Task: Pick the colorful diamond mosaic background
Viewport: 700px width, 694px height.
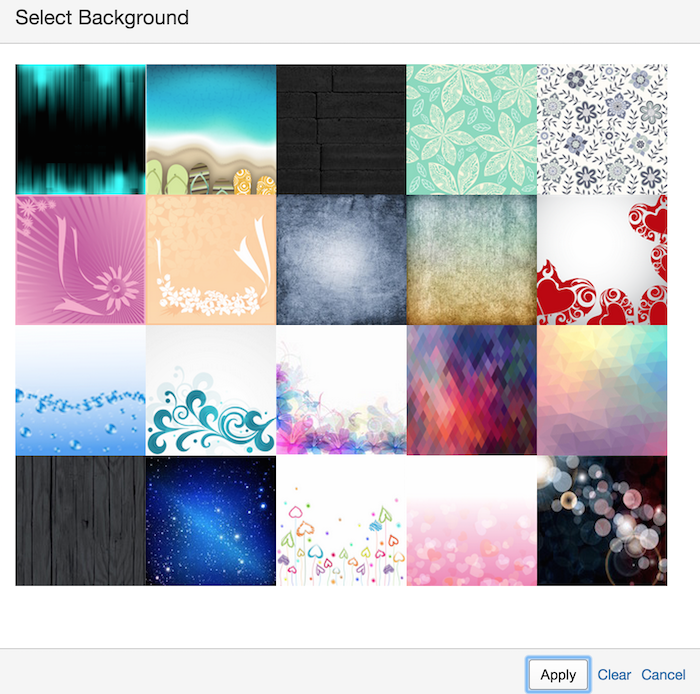Action: (472, 390)
